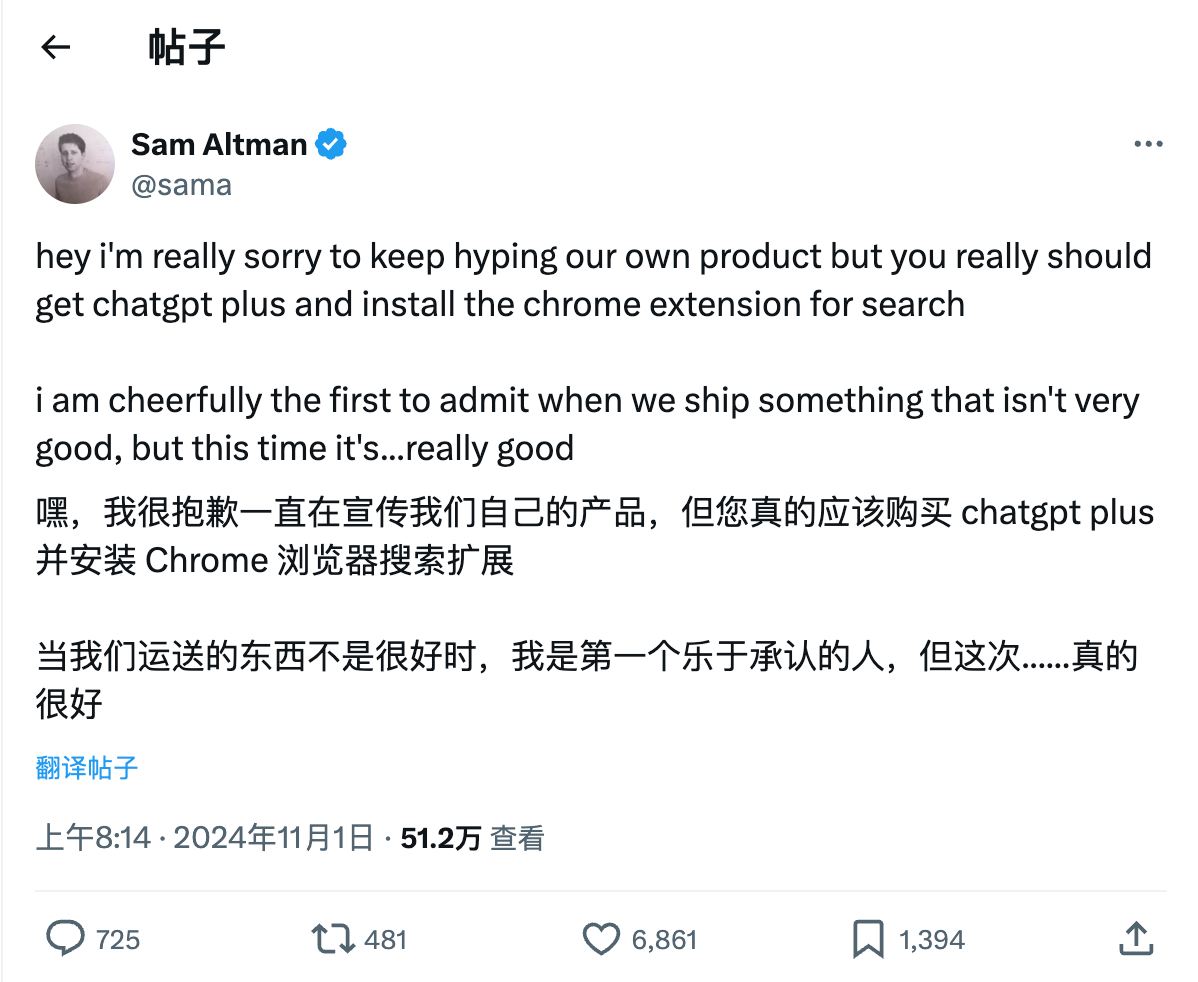This screenshot has width=1198, height=982.
Task: Click the 725 replies count
Action: click(x=118, y=940)
